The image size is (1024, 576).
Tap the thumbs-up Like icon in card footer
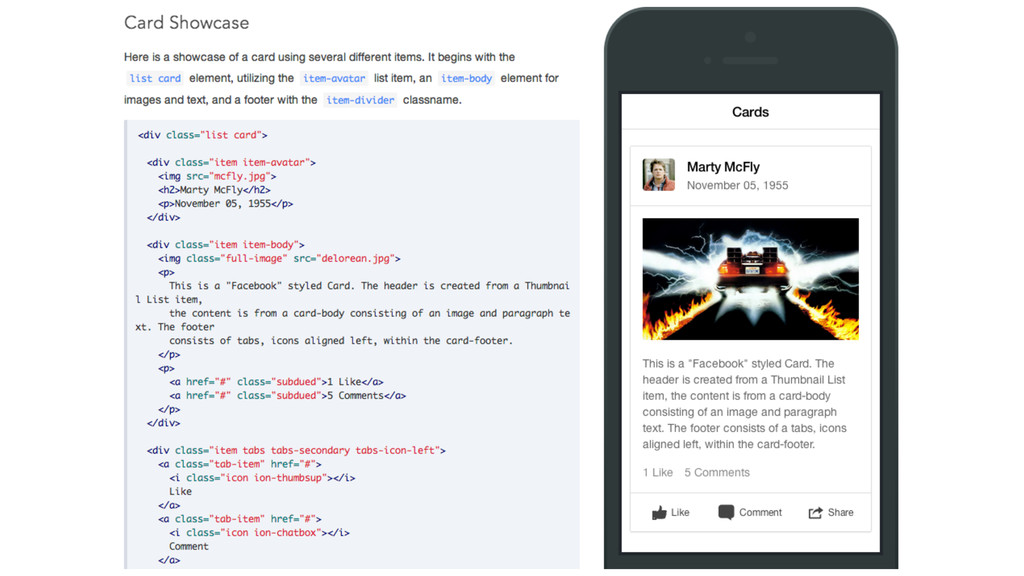tap(659, 513)
